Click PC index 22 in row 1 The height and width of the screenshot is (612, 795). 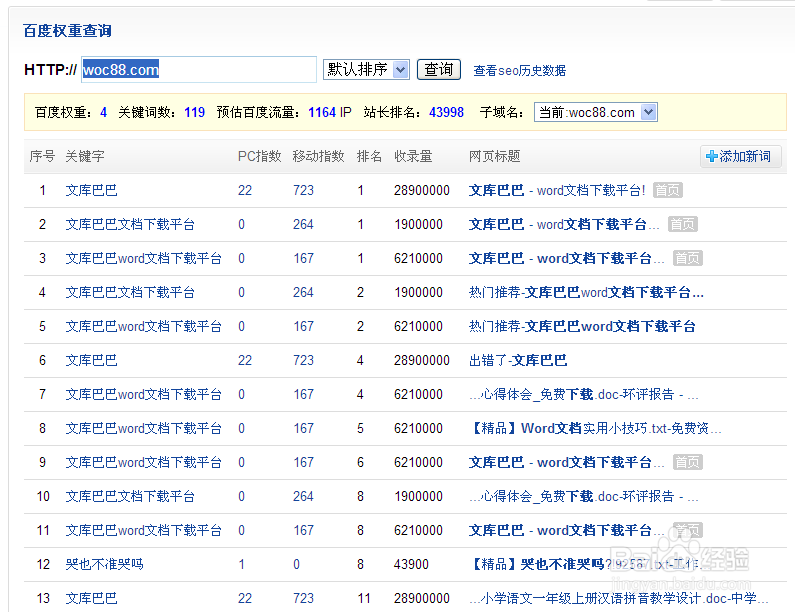[245, 190]
